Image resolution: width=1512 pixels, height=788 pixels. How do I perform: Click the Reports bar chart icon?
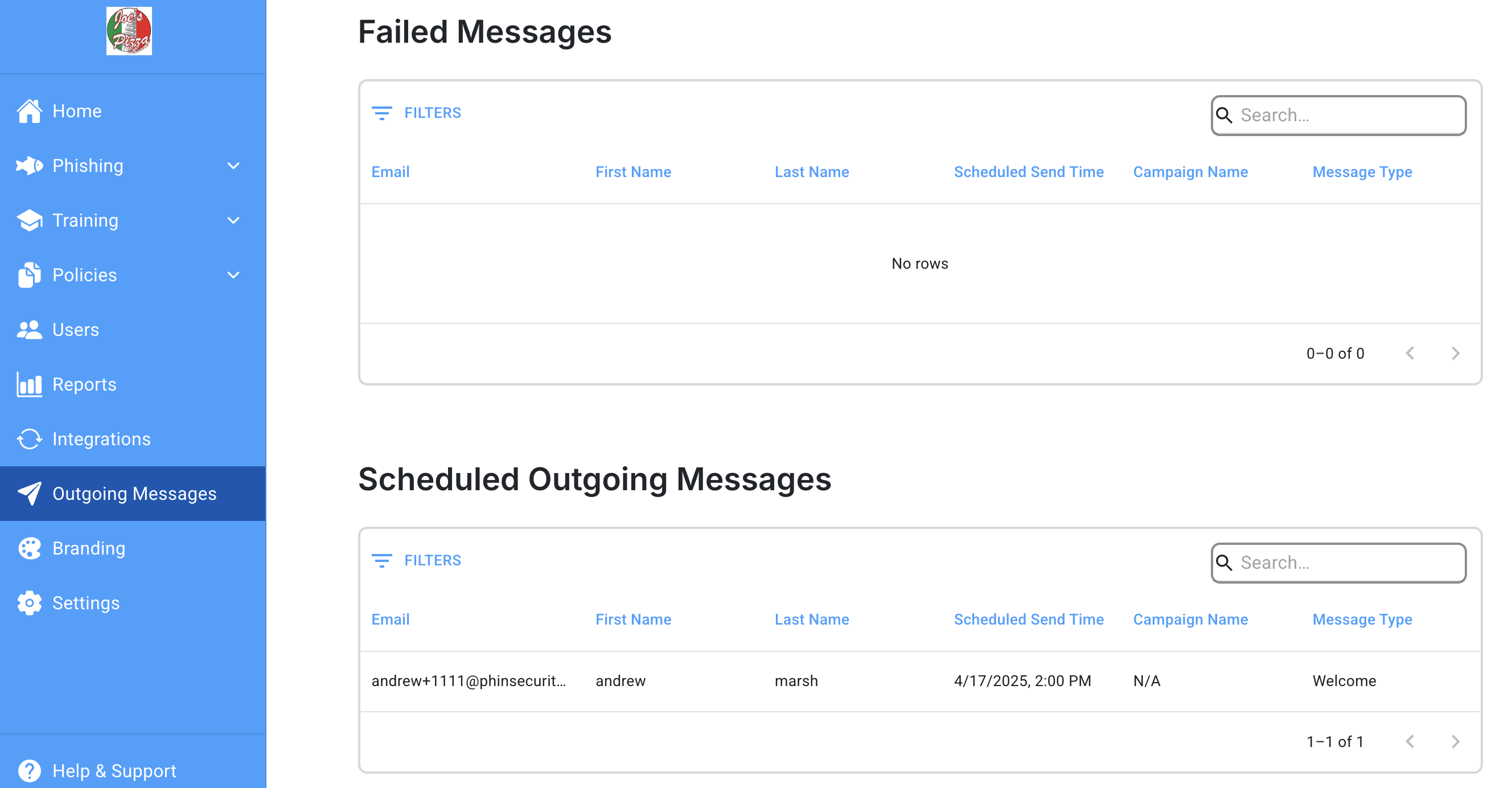click(30, 384)
